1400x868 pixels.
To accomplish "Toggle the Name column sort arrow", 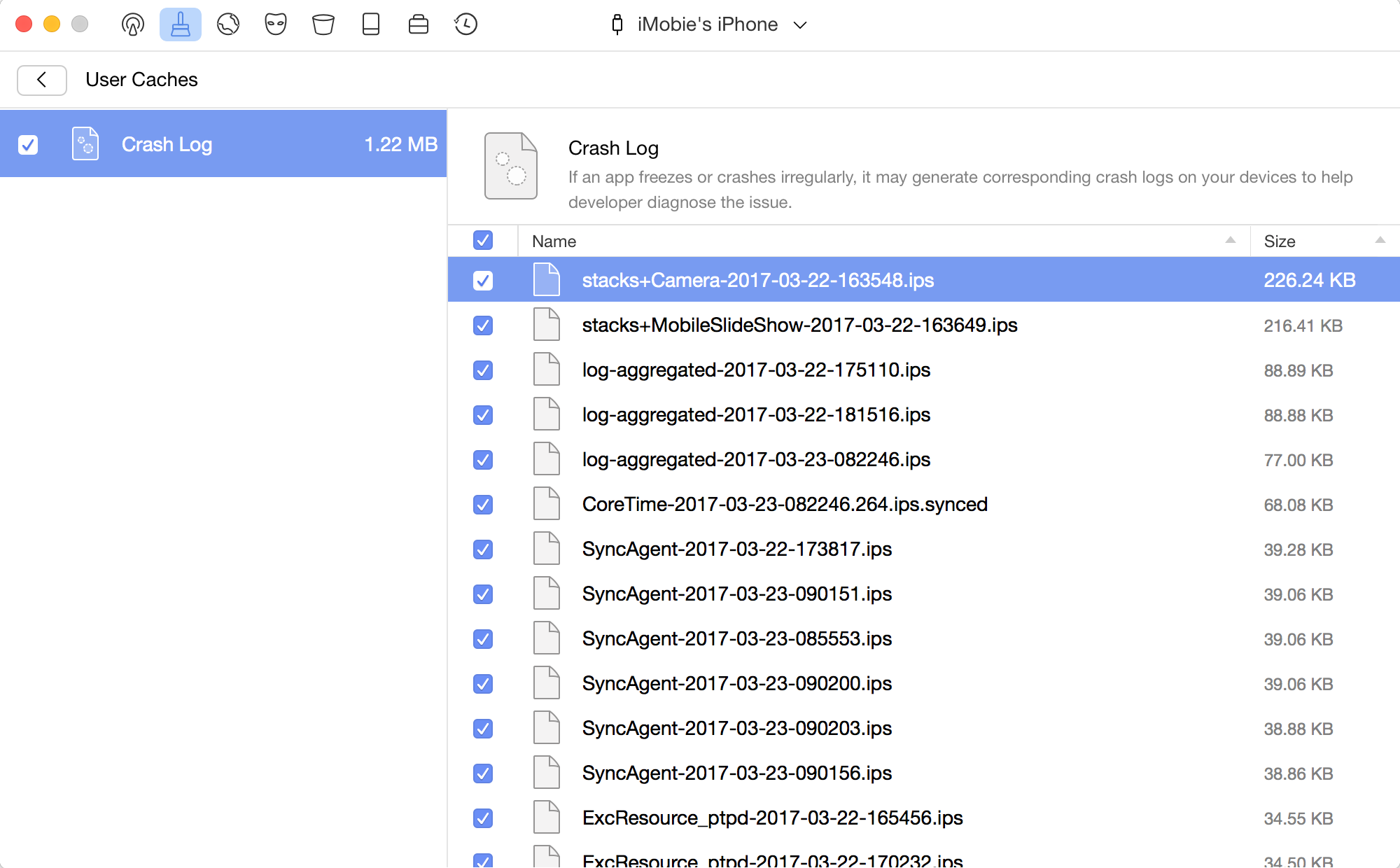I will point(1230,241).
